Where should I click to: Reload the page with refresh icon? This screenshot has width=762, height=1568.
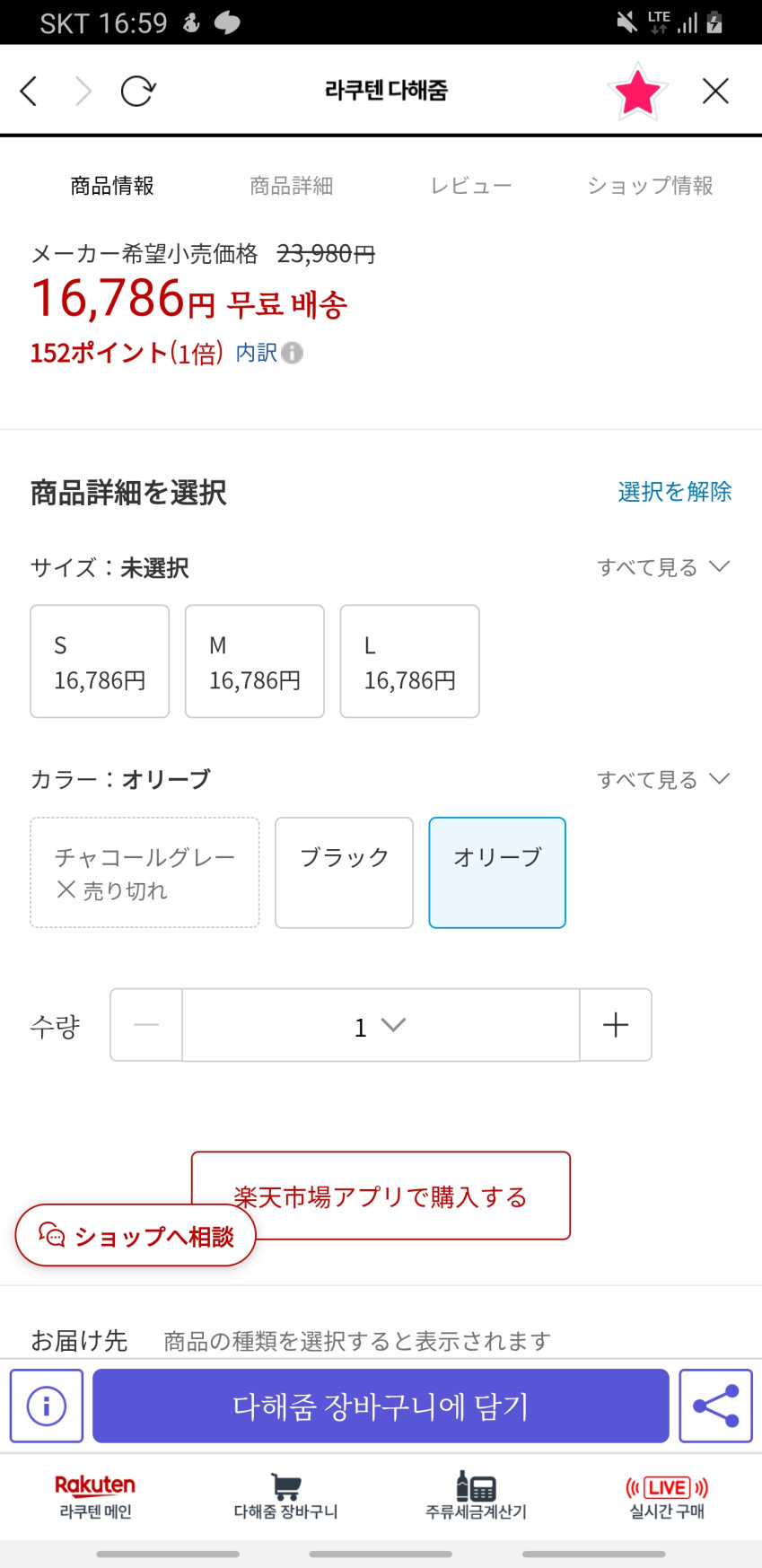tap(138, 91)
